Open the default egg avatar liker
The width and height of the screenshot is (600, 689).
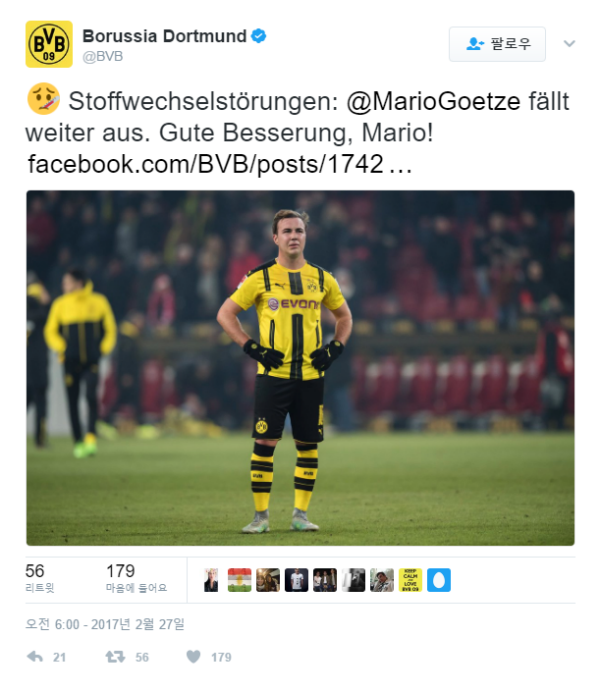click(439, 580)
